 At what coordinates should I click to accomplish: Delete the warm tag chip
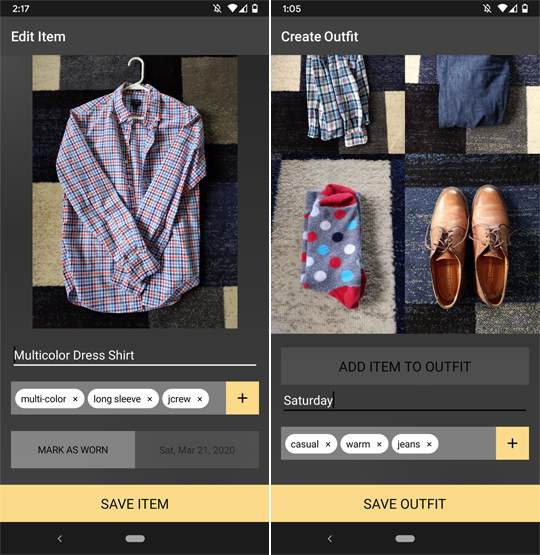(x=379, y=444)
